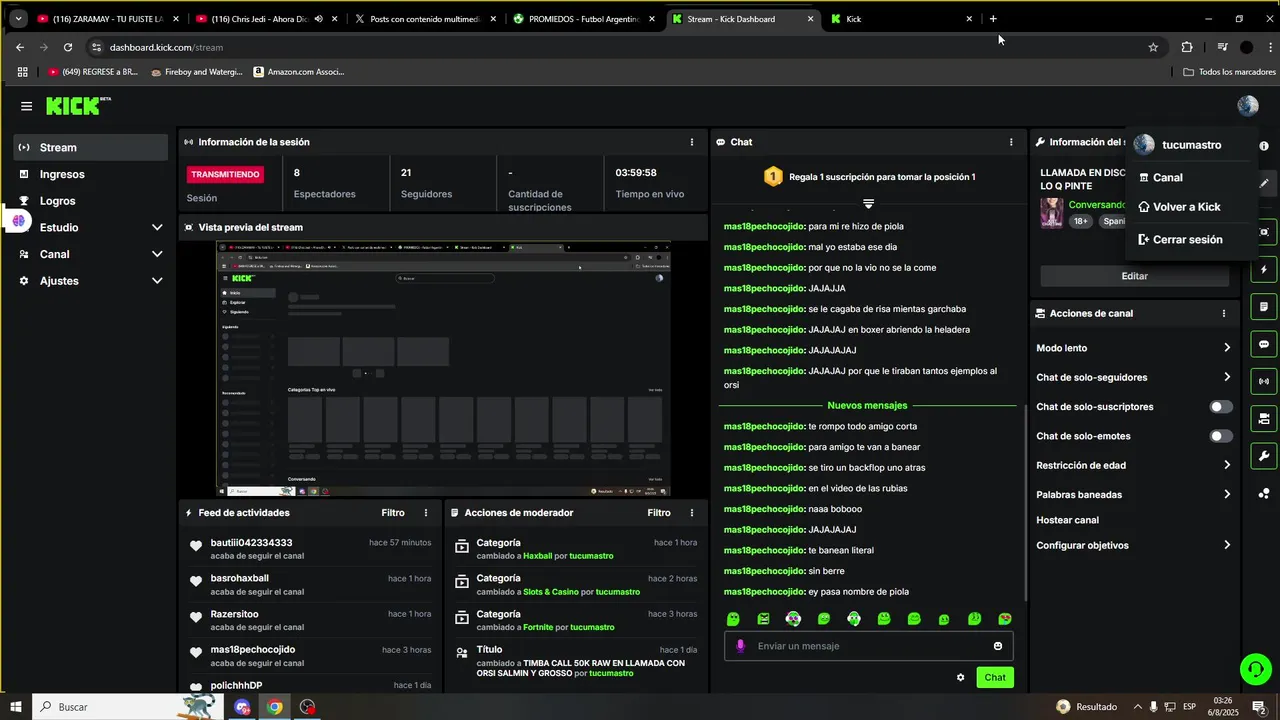The height and width of the screenshot is (720, 1280).
Task: Click the broadcast signal icon on right rail
Action: point(1264,381)
